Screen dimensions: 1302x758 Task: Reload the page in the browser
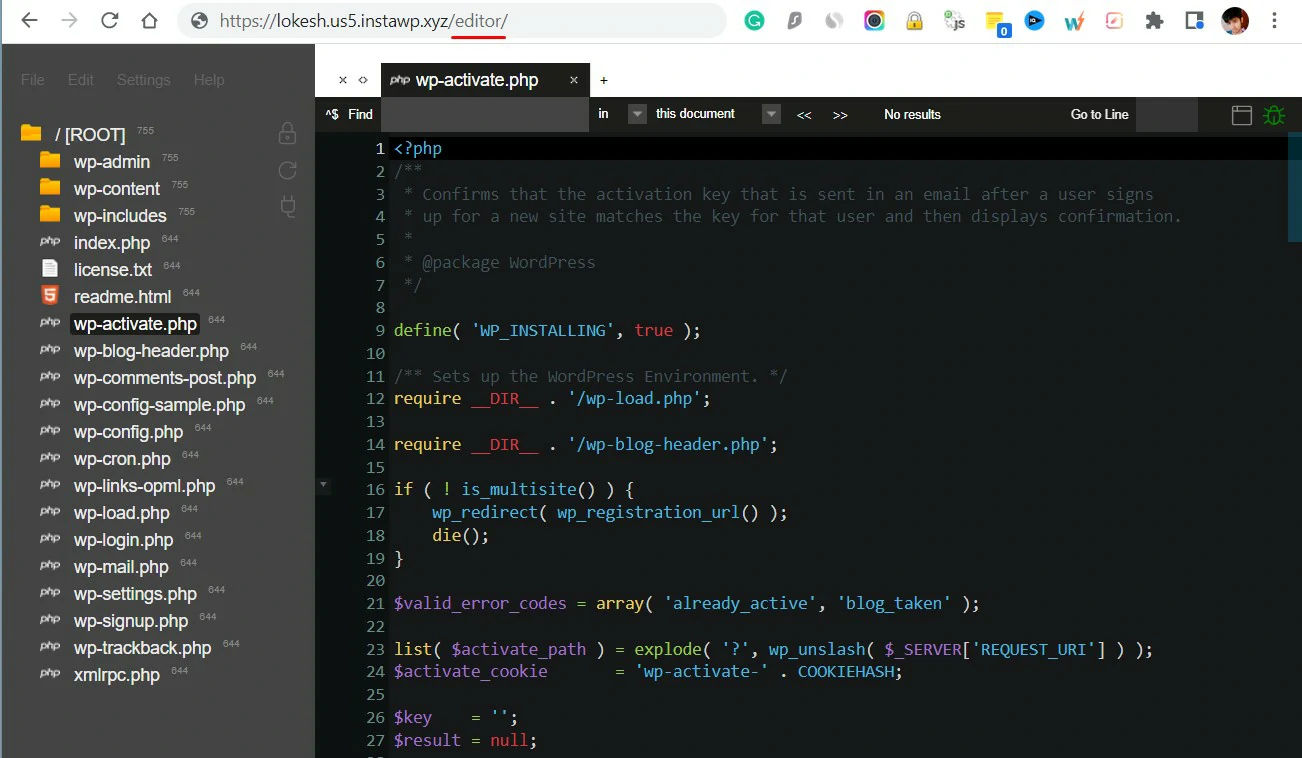(x=110, y=20)
